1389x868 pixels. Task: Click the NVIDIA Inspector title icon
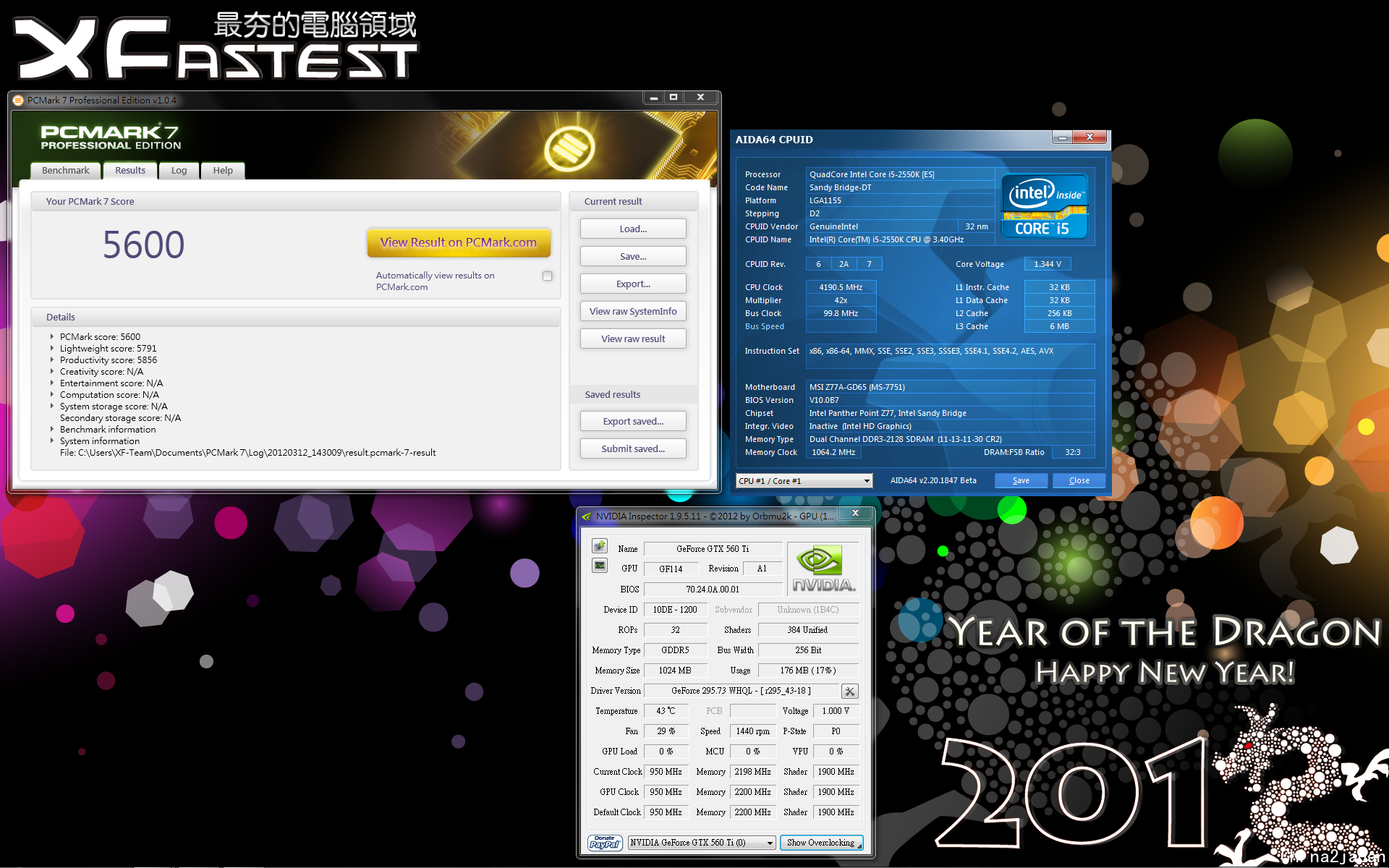587,516
